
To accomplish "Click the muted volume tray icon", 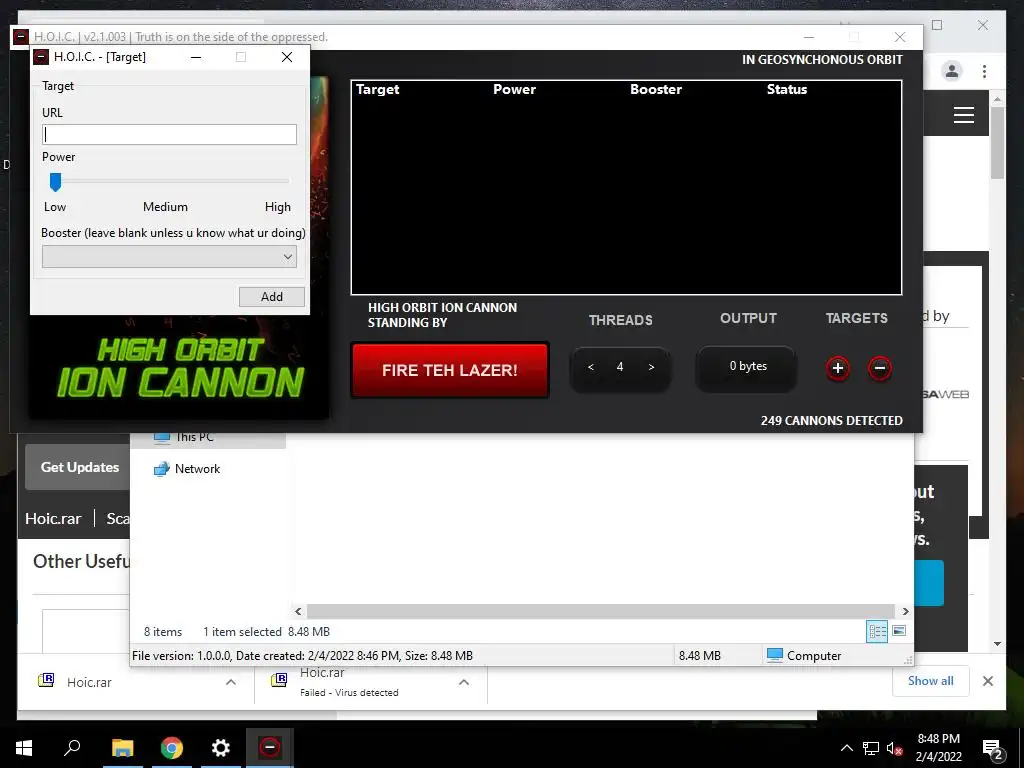I will [894, 748].
